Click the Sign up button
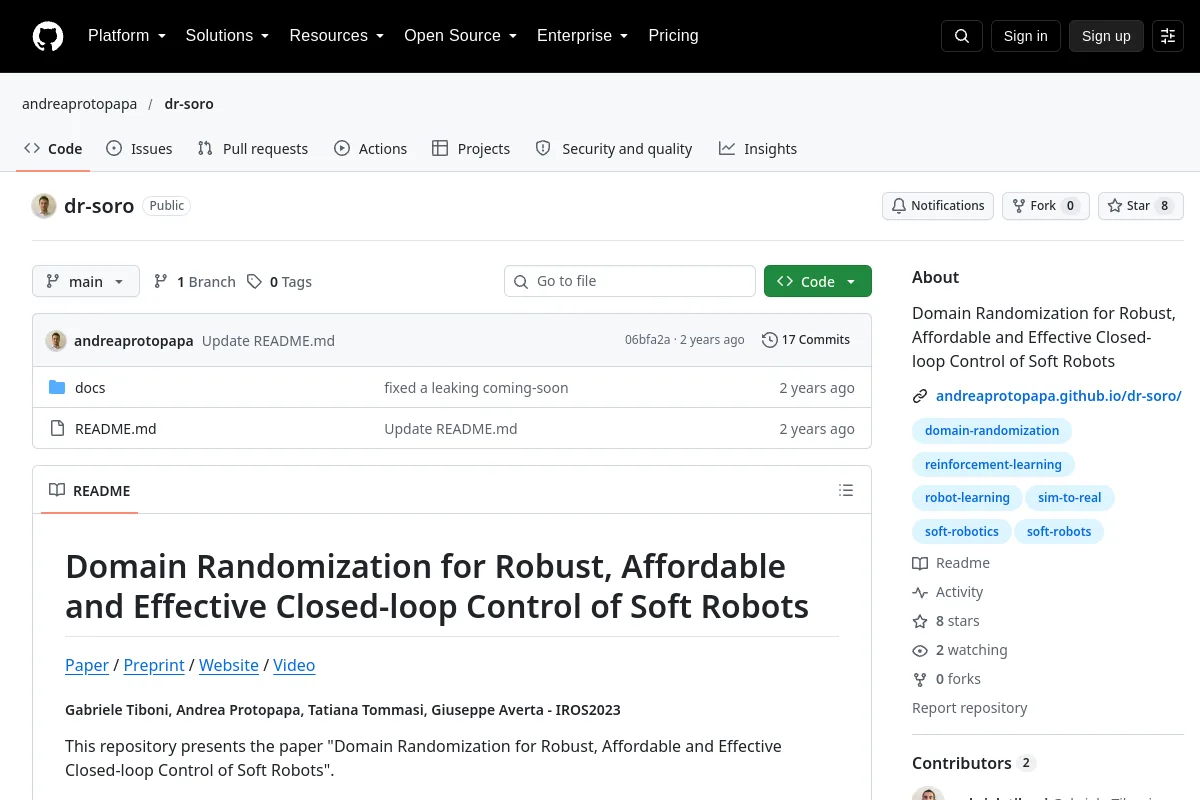The image size is (1200, 800). tap(1106, 36)
